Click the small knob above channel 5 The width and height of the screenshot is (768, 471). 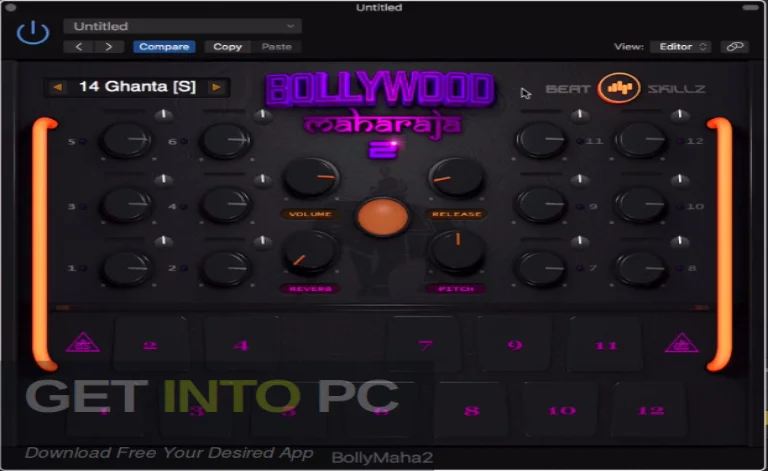coord(164,116)
